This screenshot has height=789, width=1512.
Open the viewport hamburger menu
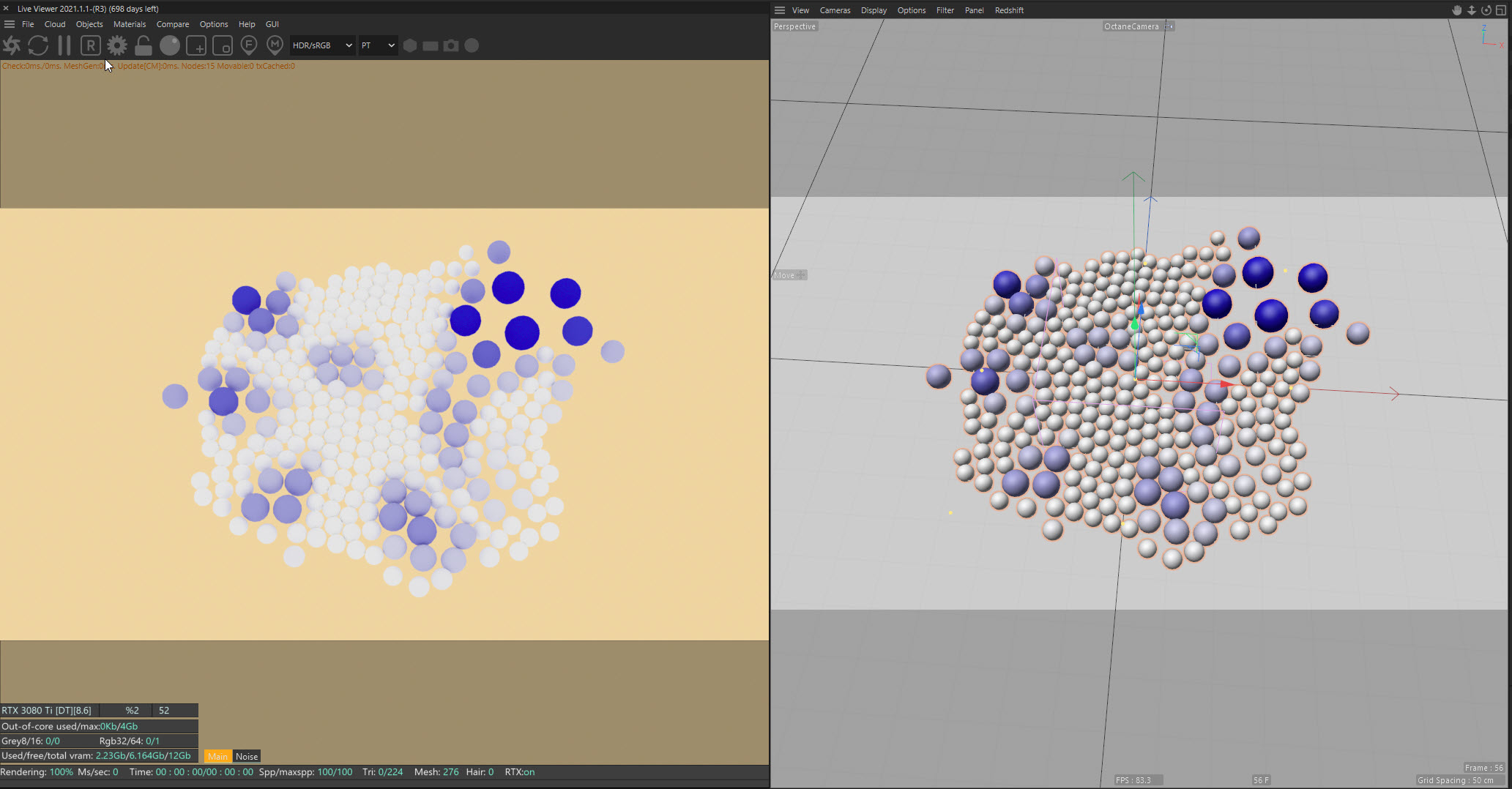pos(780,10)
